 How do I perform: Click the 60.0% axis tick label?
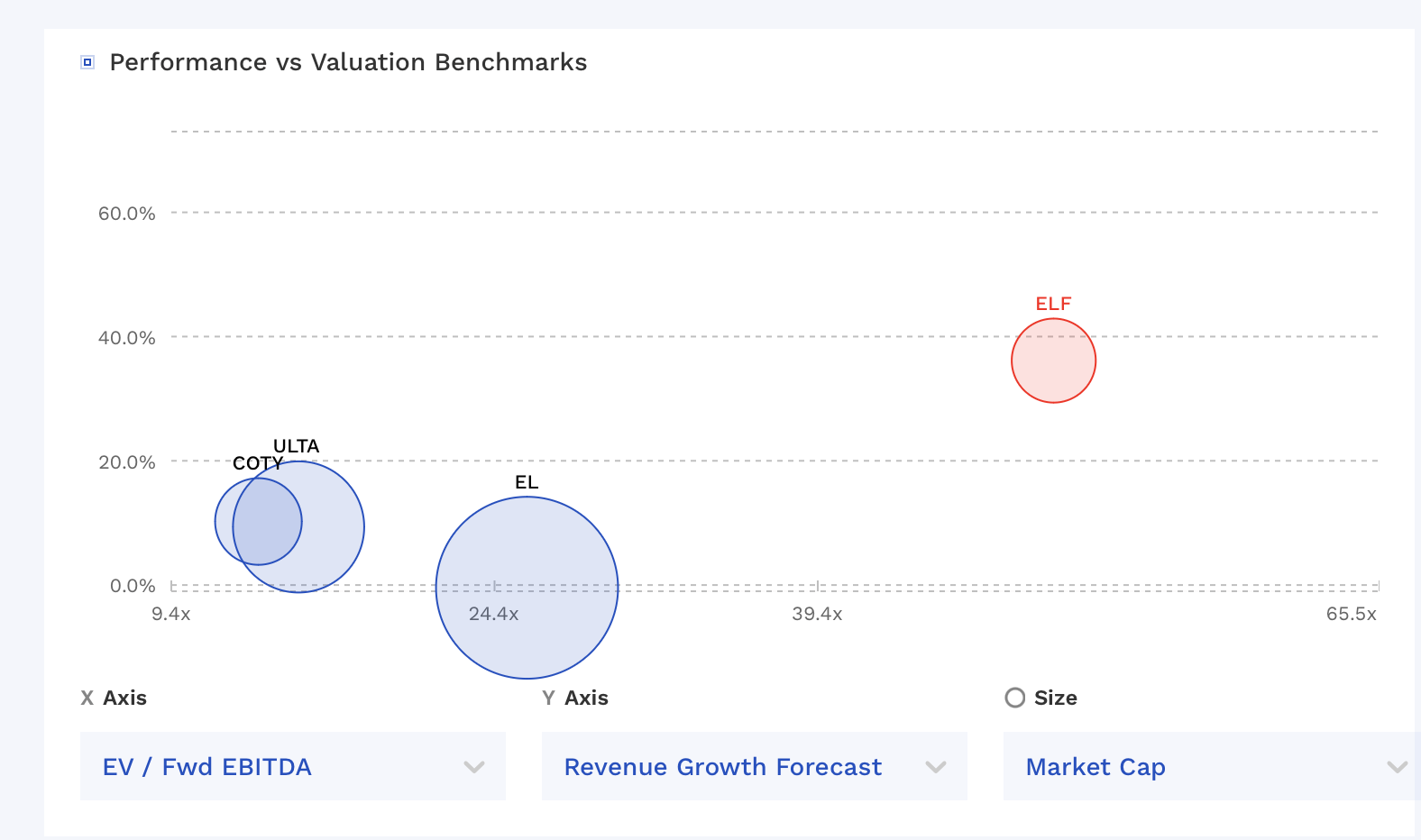127,213
